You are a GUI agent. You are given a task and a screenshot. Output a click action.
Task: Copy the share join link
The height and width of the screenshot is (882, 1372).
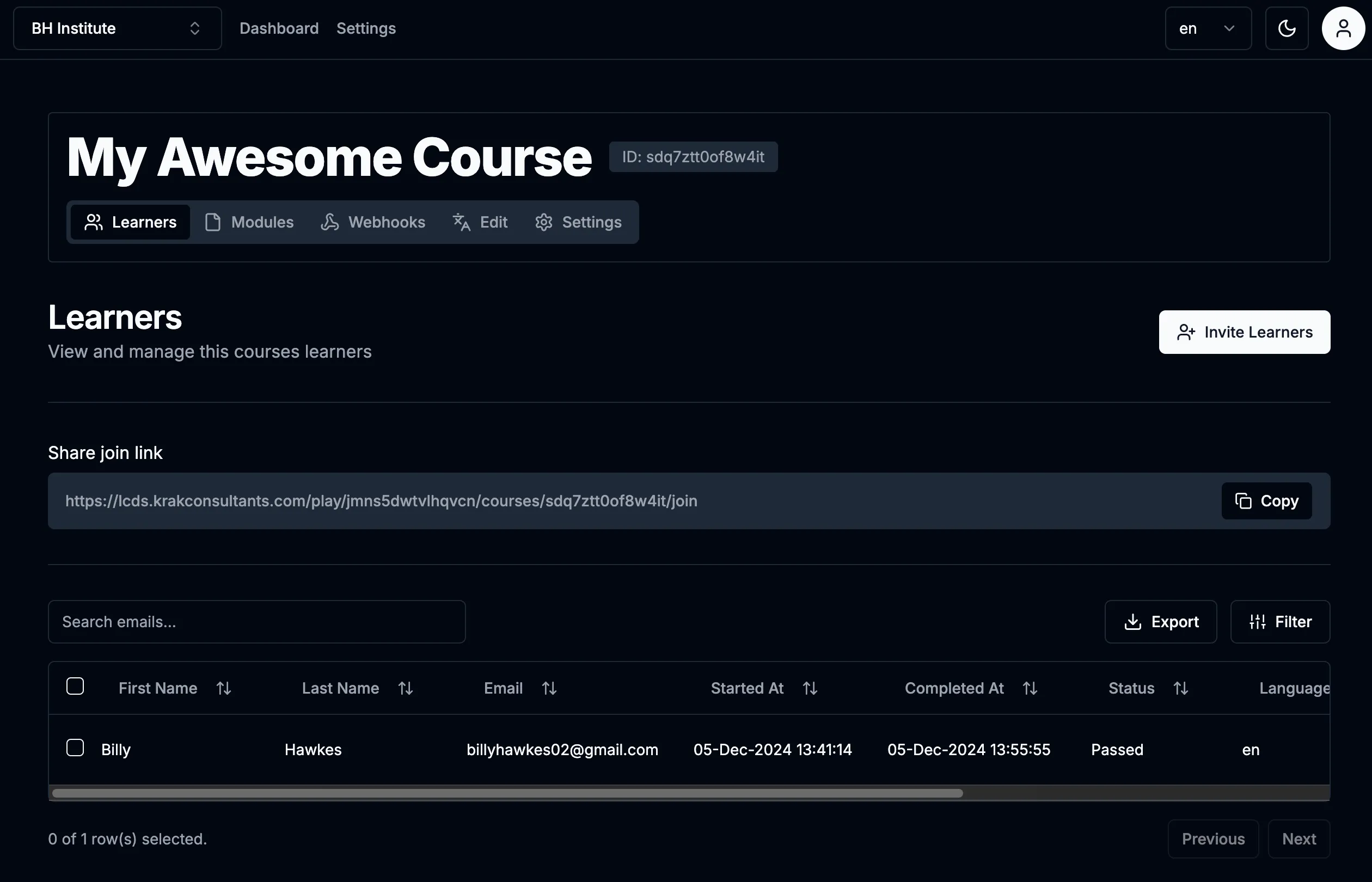point(1266,500)
